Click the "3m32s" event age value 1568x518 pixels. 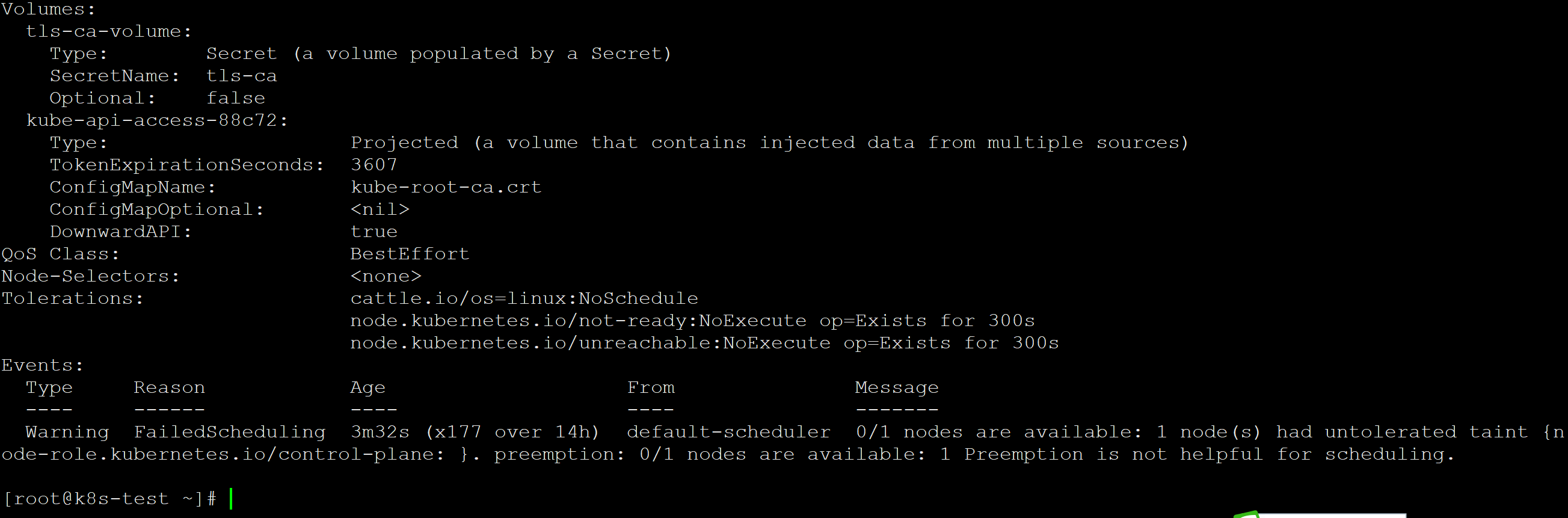[380, 432]
